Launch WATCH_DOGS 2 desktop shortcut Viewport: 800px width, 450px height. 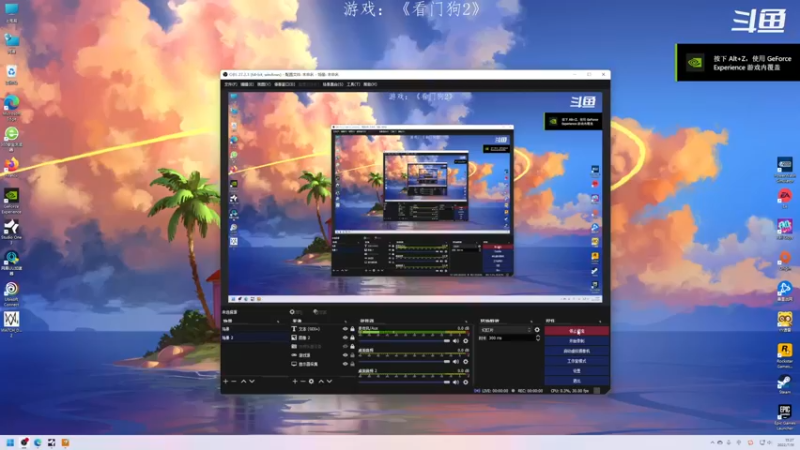pos(11,323)
